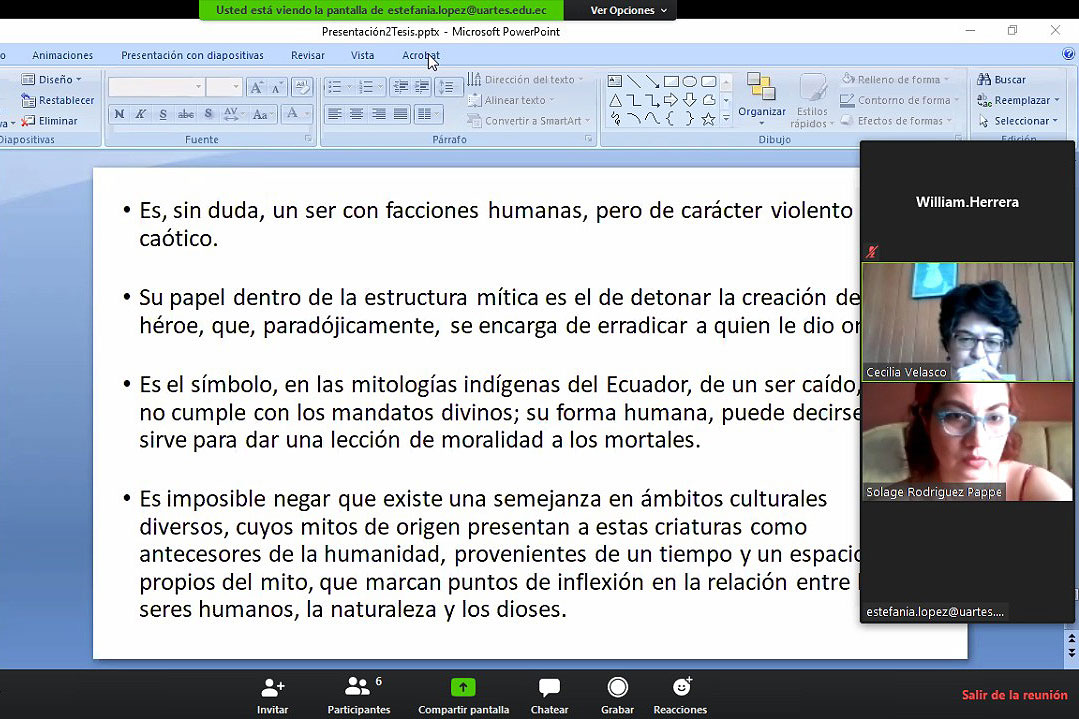The width and height of the screenshot is (1079, 719).
Task: Click the bold (N) formatting icon
Action: pos(120,114)
